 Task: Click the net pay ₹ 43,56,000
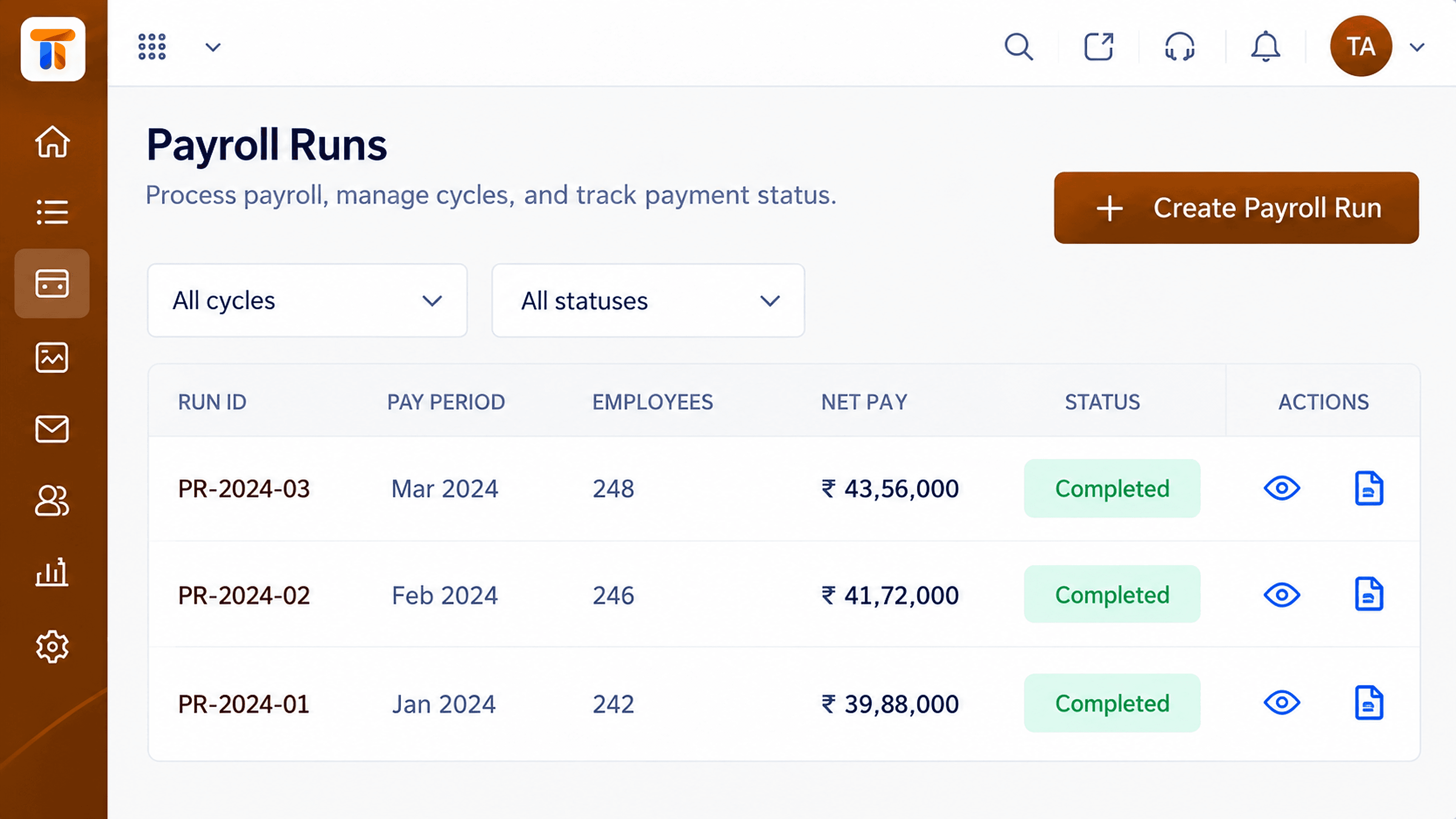click(890, 489)
